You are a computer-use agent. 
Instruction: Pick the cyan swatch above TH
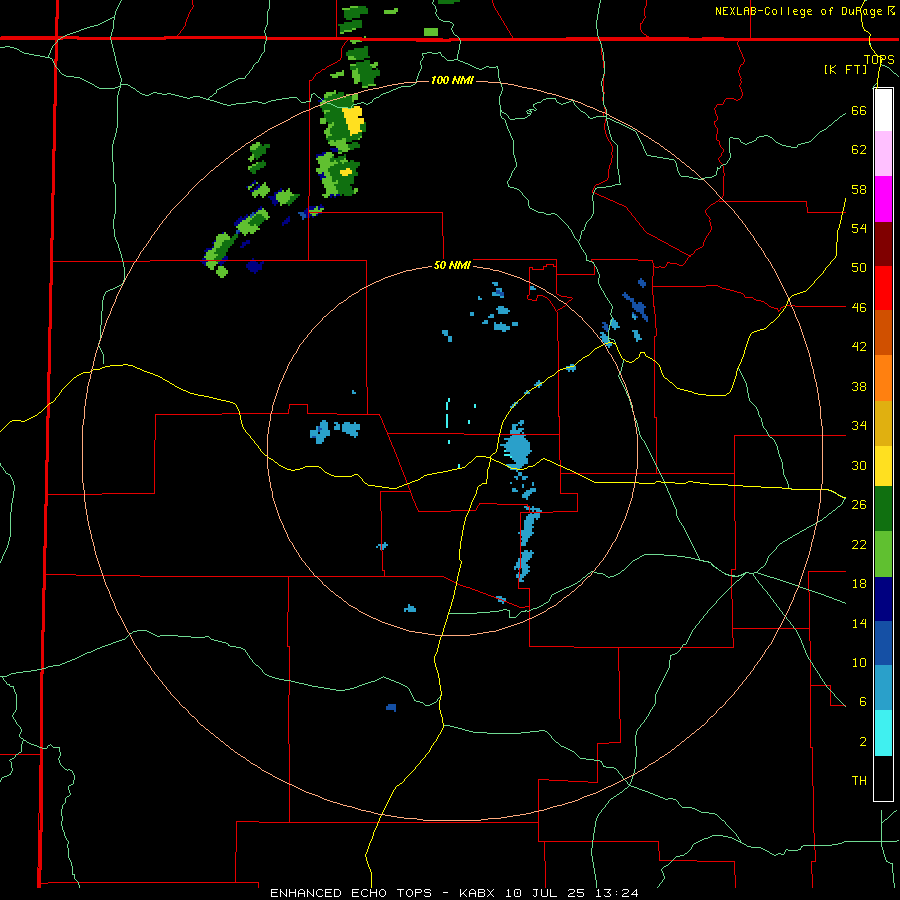pos(883,733)
